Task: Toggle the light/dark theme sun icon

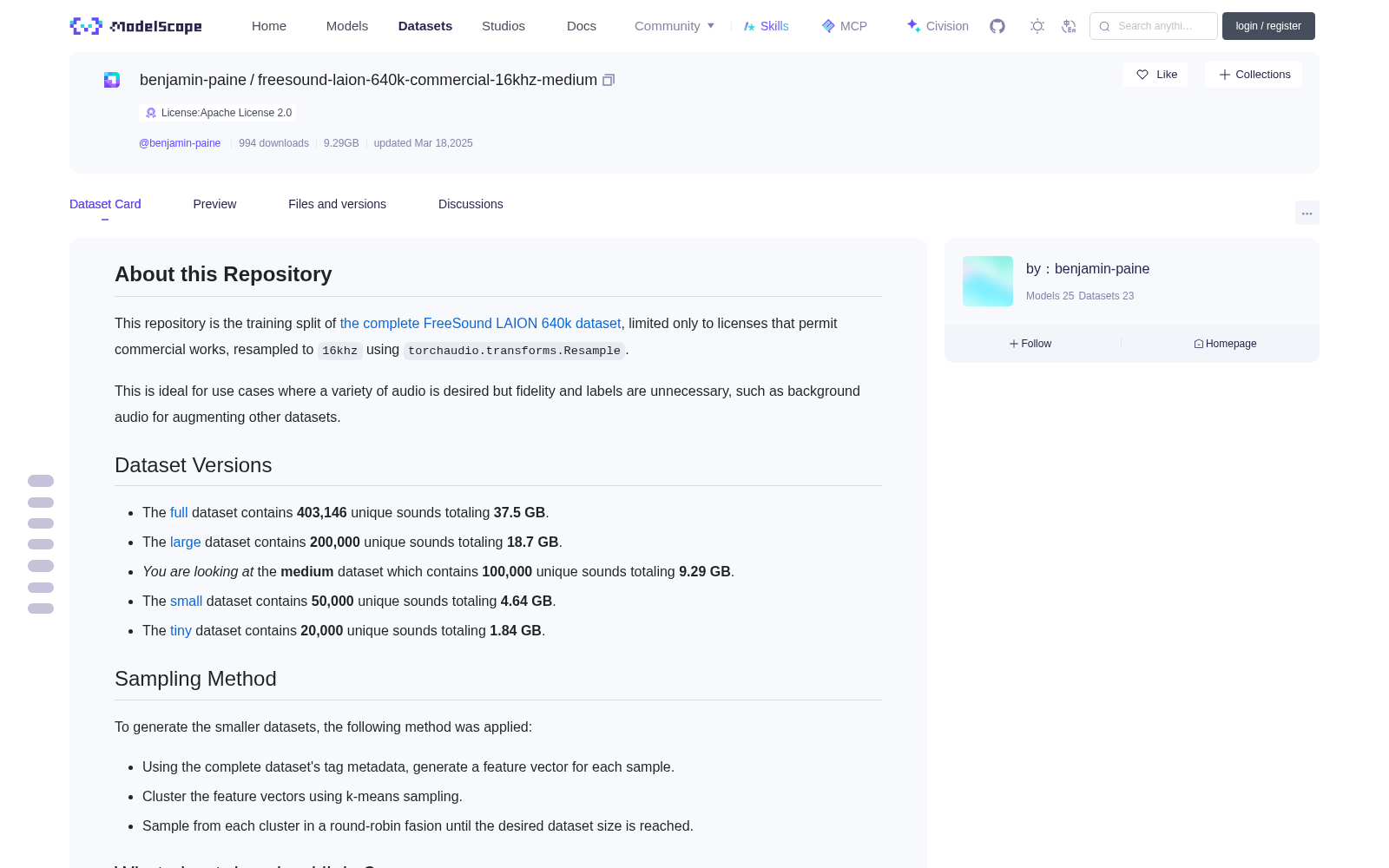Action: 1037,26
